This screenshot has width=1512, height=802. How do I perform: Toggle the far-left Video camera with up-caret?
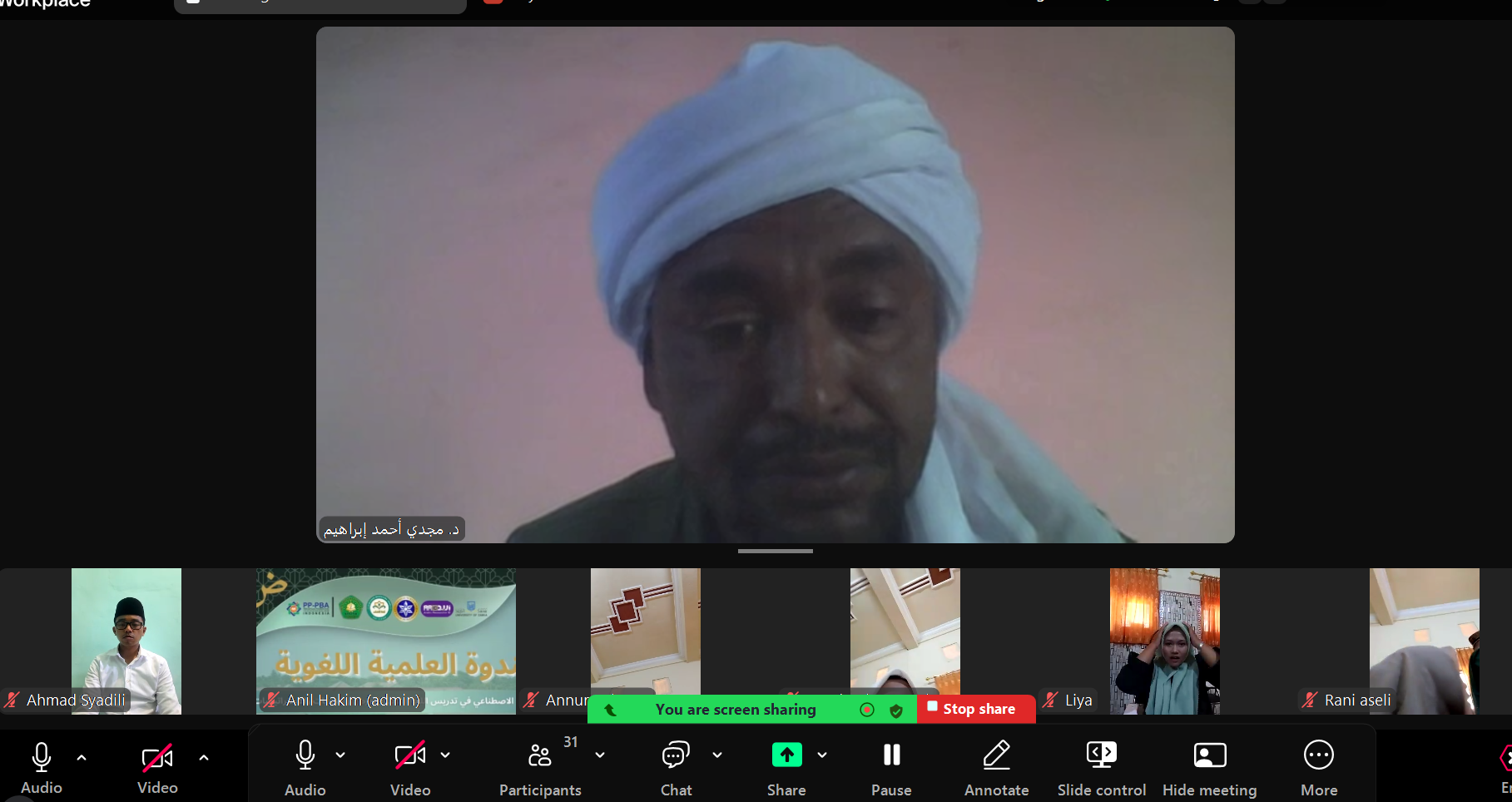[157, 758]
